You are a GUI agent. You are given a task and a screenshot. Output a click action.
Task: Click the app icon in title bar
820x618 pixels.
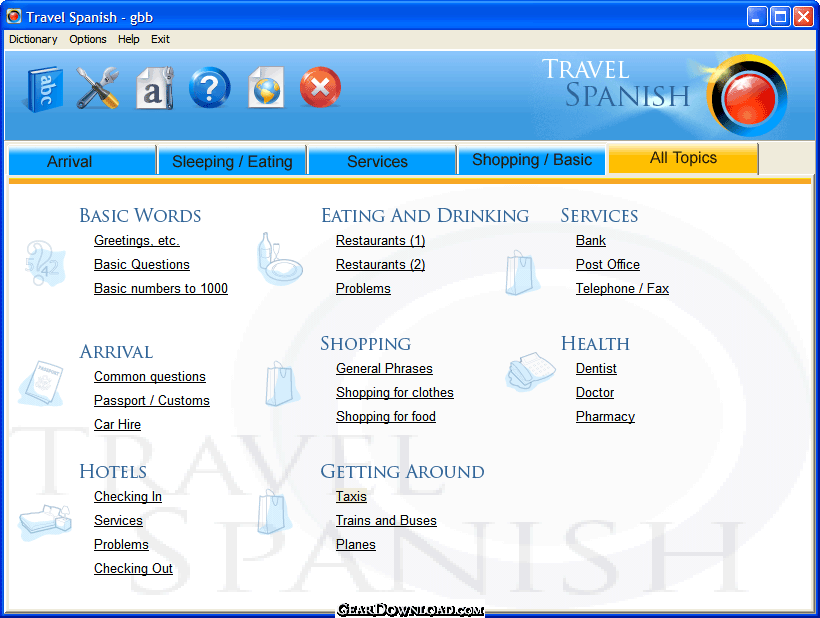[x=14, y=17]
